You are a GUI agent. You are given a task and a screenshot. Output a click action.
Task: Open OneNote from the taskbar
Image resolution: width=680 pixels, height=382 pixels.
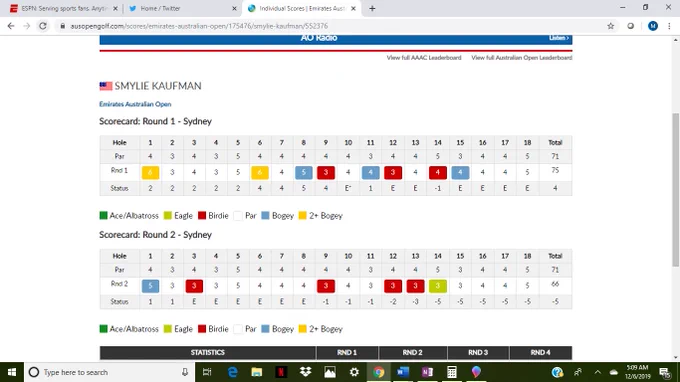tap(427, 372)
